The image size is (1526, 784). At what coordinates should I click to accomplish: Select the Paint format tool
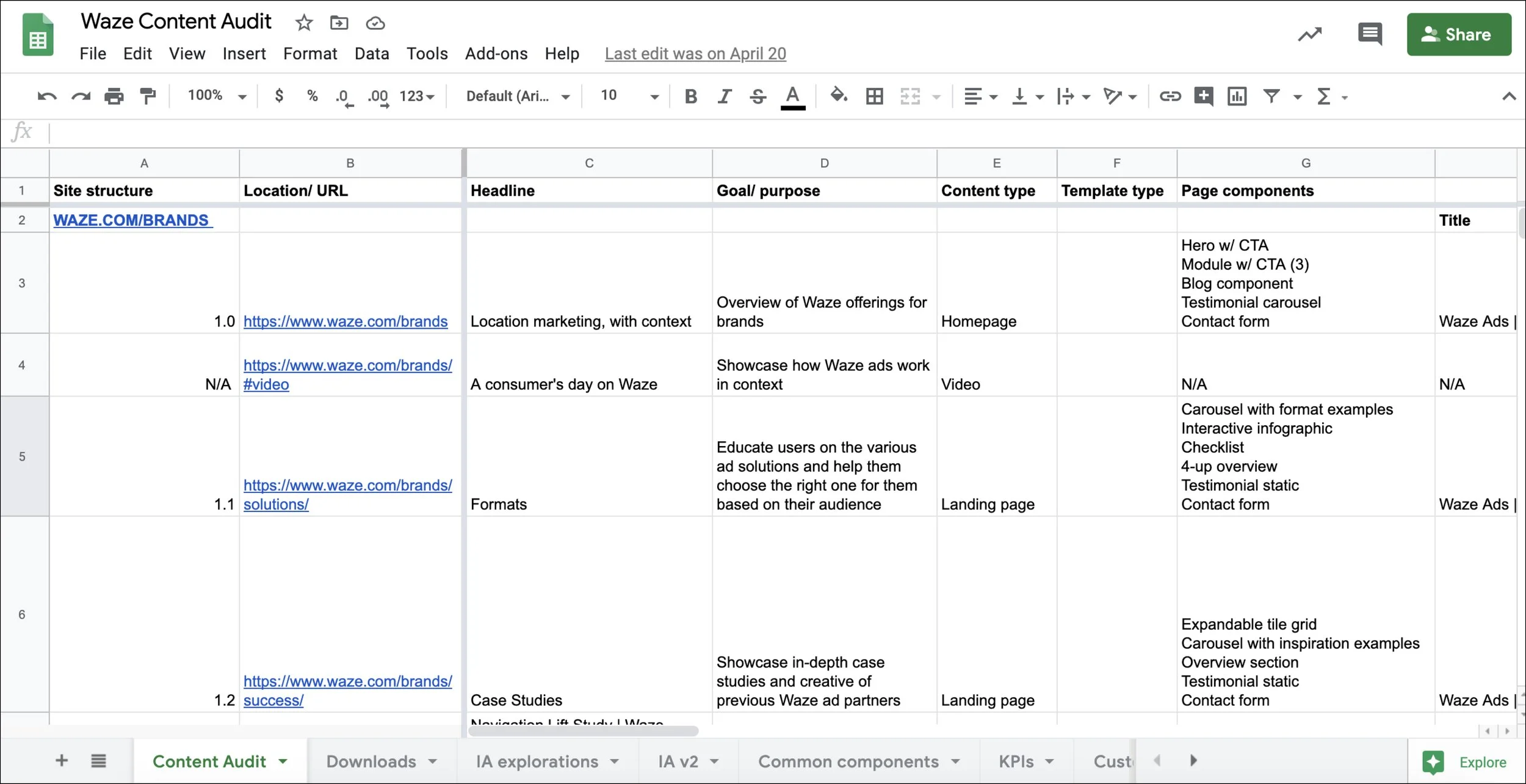click(148, 96)
